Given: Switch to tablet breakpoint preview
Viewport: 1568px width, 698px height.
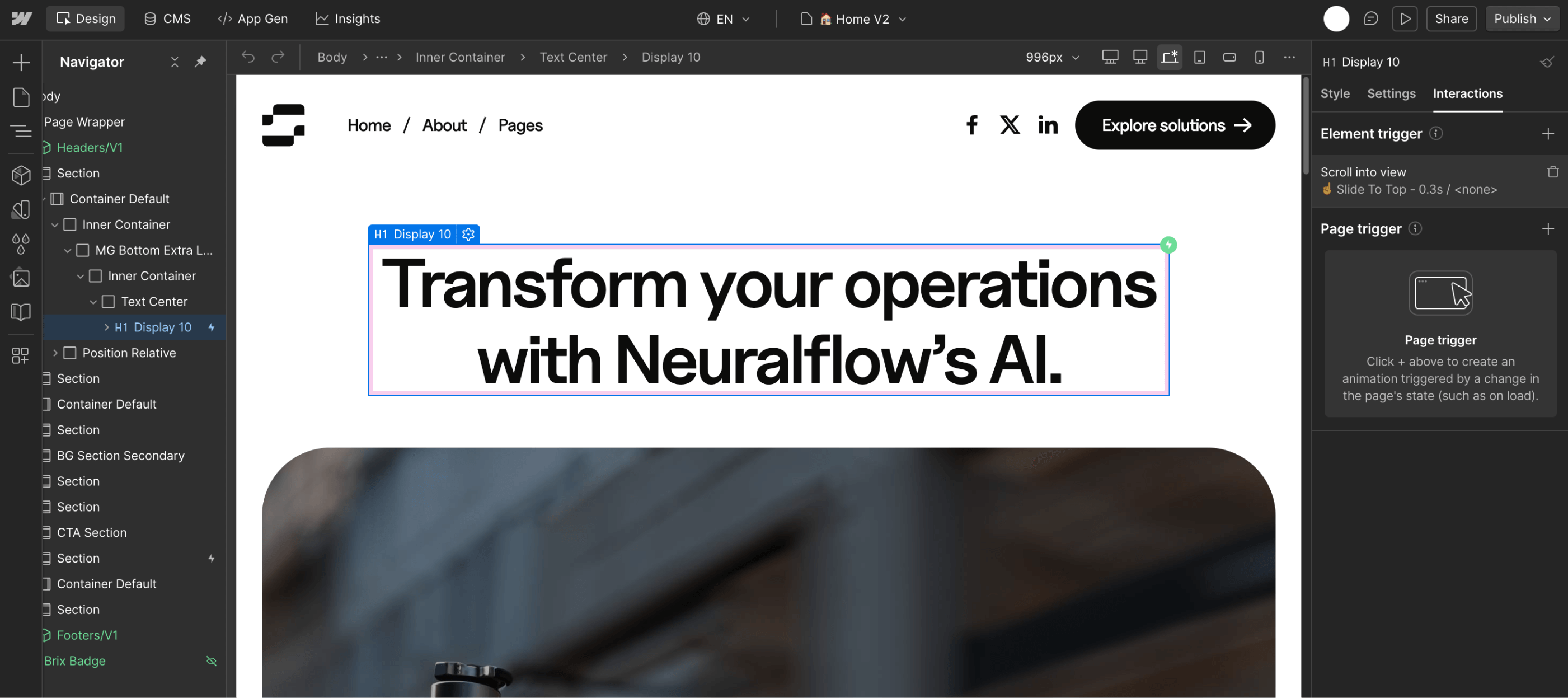Looking at the screenshot, I should 1199,57.
